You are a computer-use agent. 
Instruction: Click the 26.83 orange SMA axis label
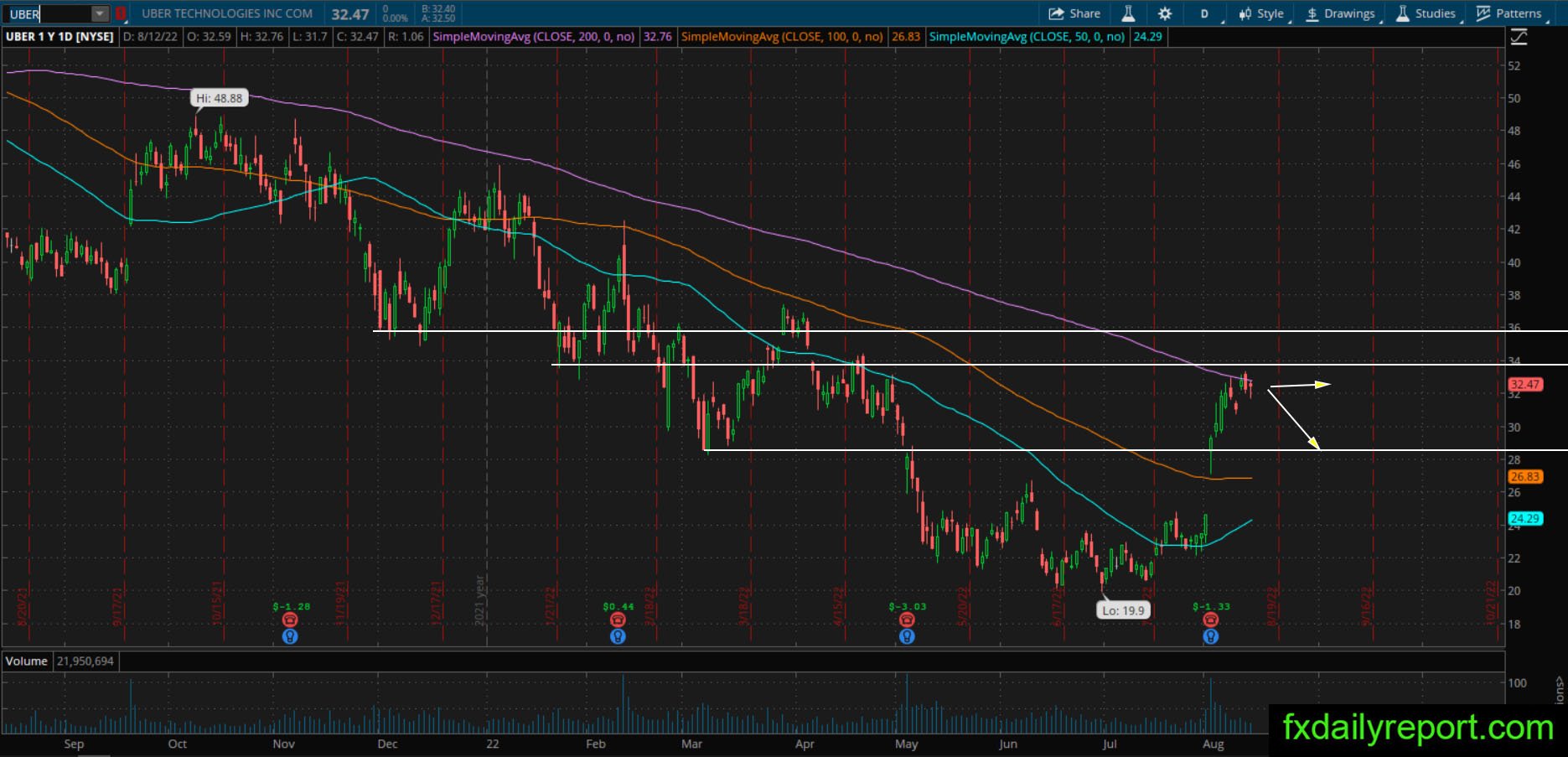coord(1524,476)
